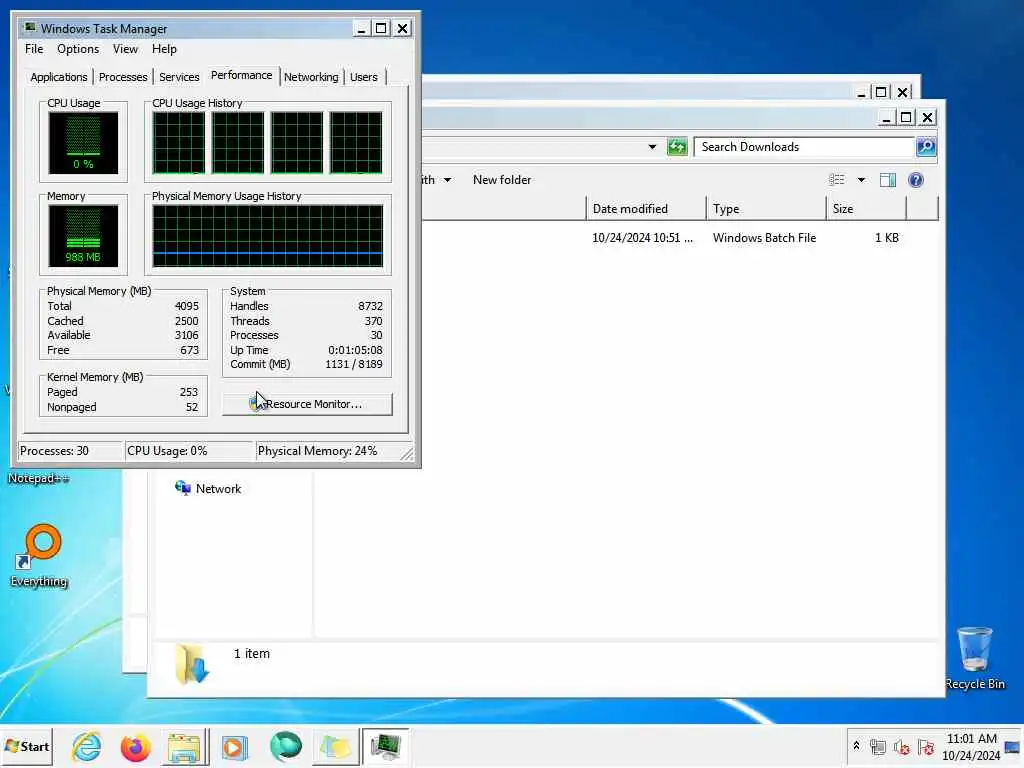The image size is (1024, 768).
Task: Click New folder in Explorer toolbar
Action: tap(502, 180)
